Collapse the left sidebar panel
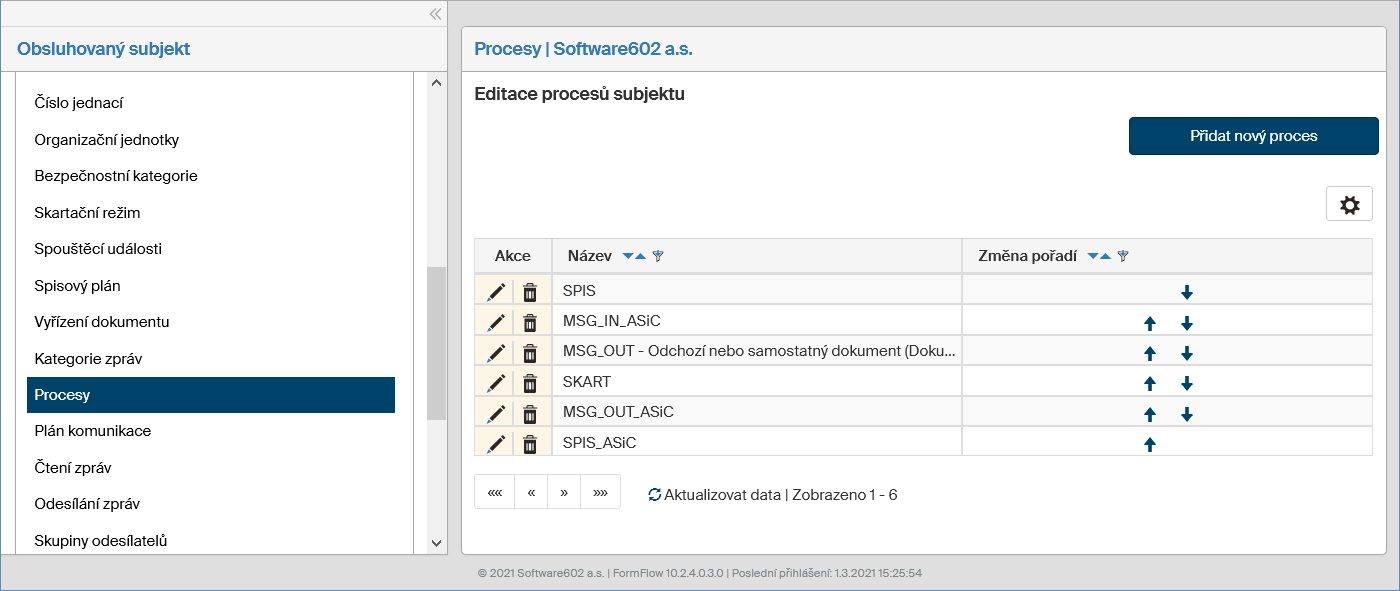This screenshot has width=1400, height=591. (435, 14)
